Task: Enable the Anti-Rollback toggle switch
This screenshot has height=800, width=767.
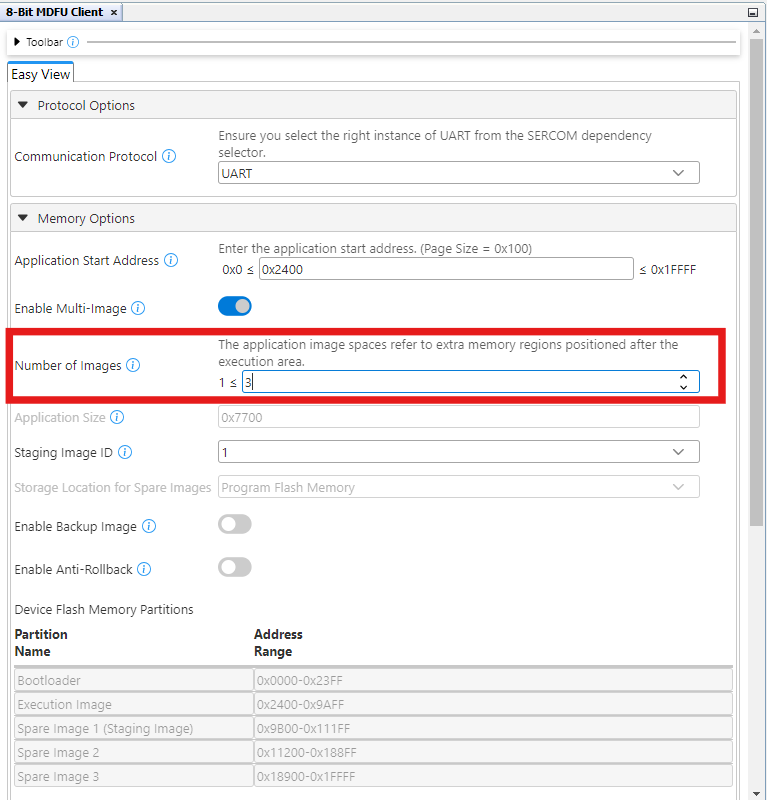Action: [x=235, y=568]
